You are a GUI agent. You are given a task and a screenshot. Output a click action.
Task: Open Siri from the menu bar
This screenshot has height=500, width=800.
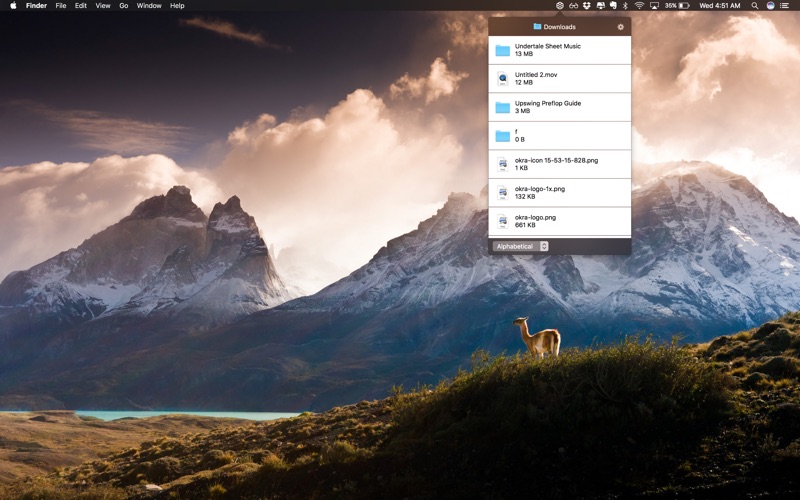(x=770, y=6)
